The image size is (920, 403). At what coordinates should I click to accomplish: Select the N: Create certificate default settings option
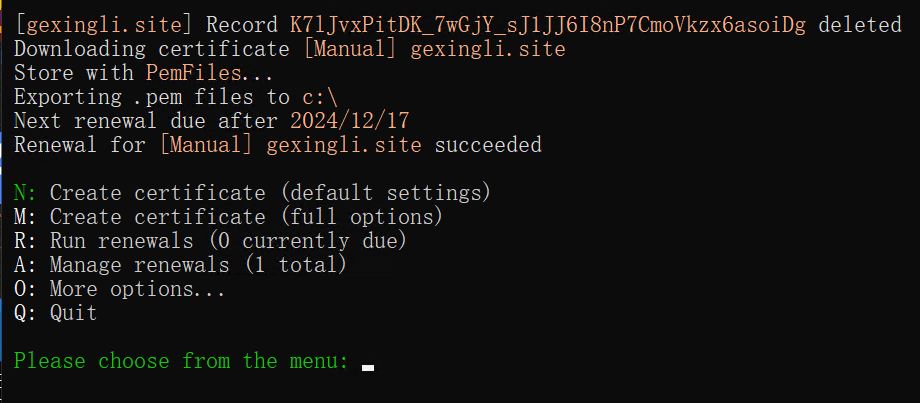point(252,193)
